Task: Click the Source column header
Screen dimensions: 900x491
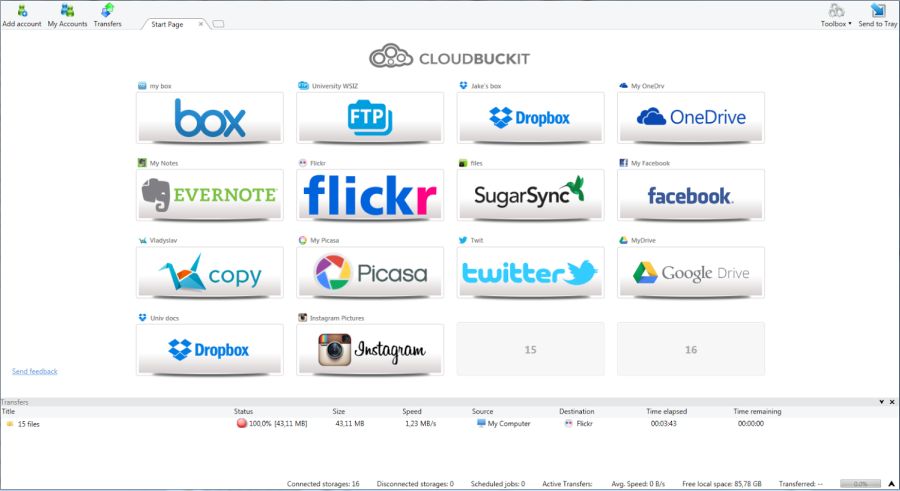Action: point(482,411)
